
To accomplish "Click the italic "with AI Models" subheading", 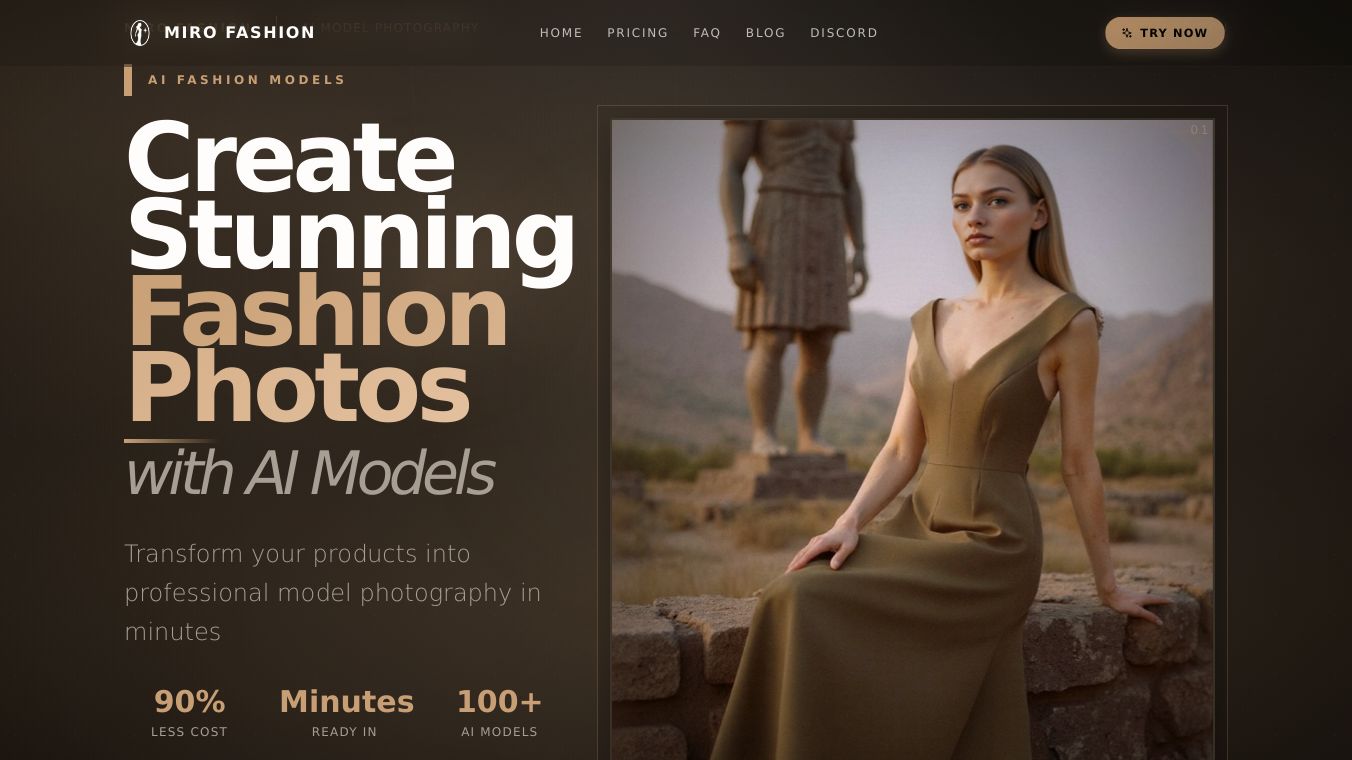I will coord(309,473).
